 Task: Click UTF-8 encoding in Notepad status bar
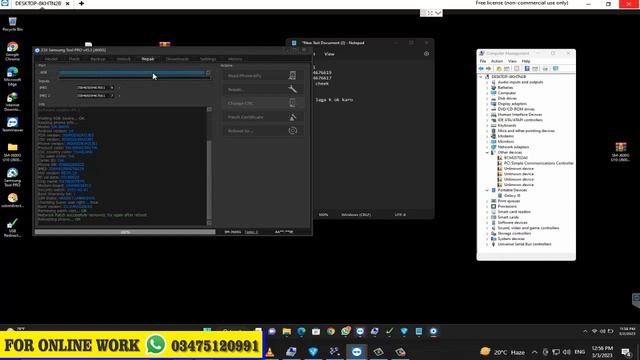pos(400,215)
